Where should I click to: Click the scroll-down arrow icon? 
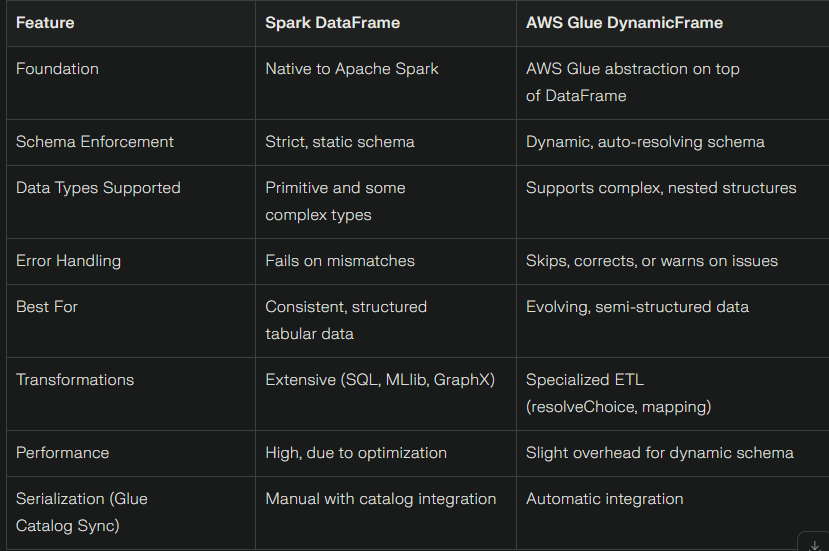[x=814, y=545]
